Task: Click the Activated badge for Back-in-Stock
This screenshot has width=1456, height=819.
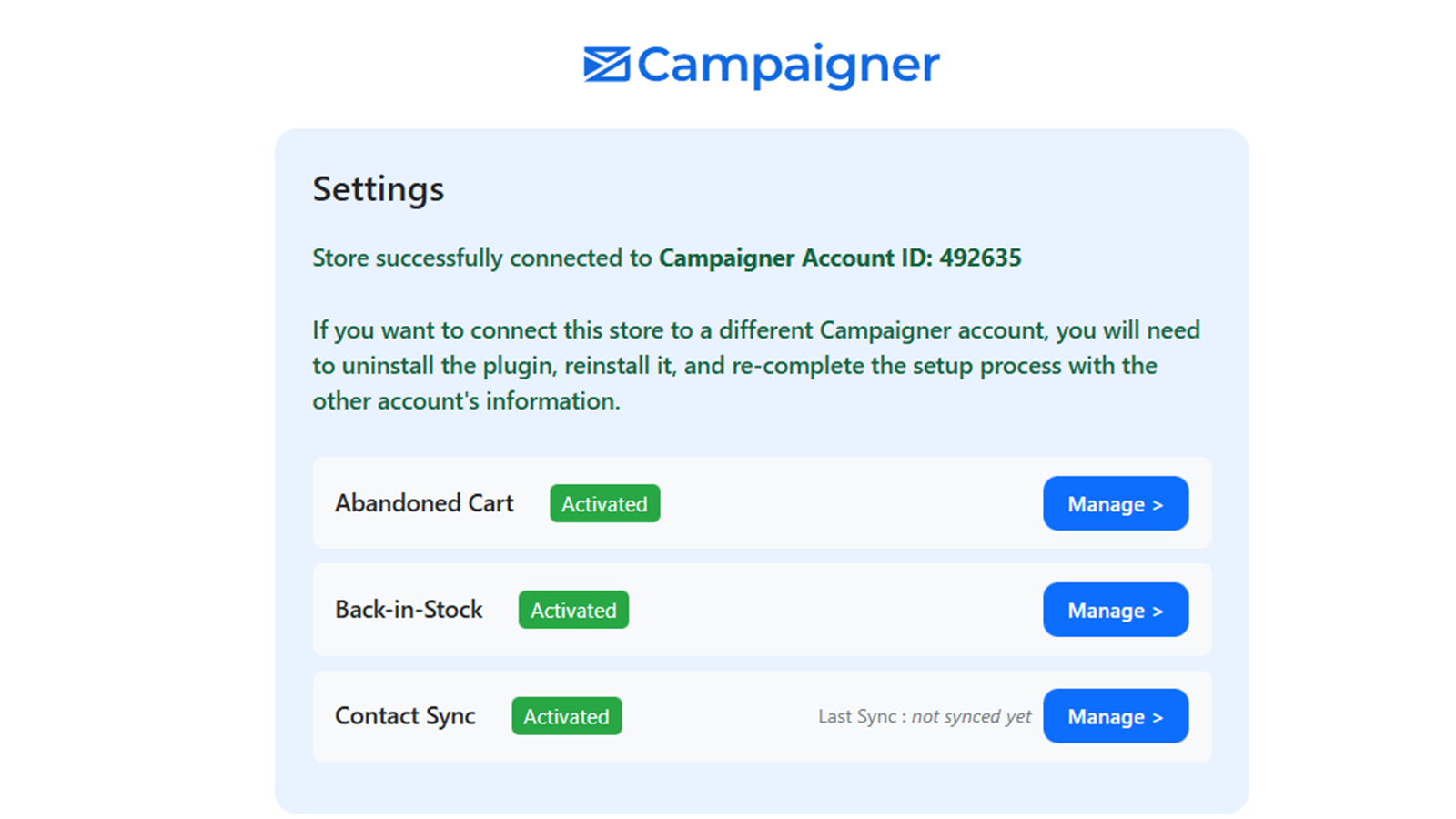Action: pos(572,610)
